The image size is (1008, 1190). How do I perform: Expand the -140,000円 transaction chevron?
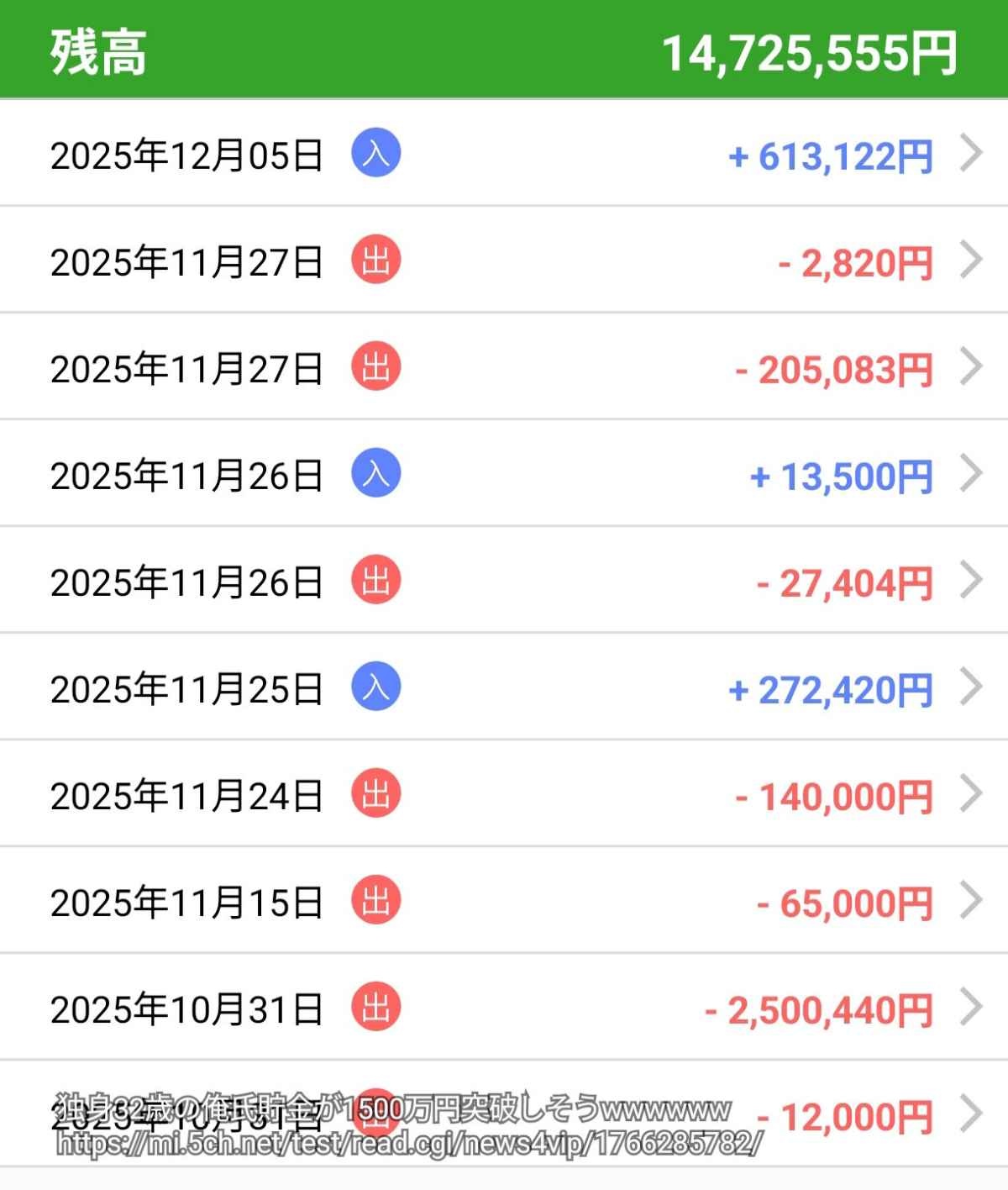[x=971, y=794]
